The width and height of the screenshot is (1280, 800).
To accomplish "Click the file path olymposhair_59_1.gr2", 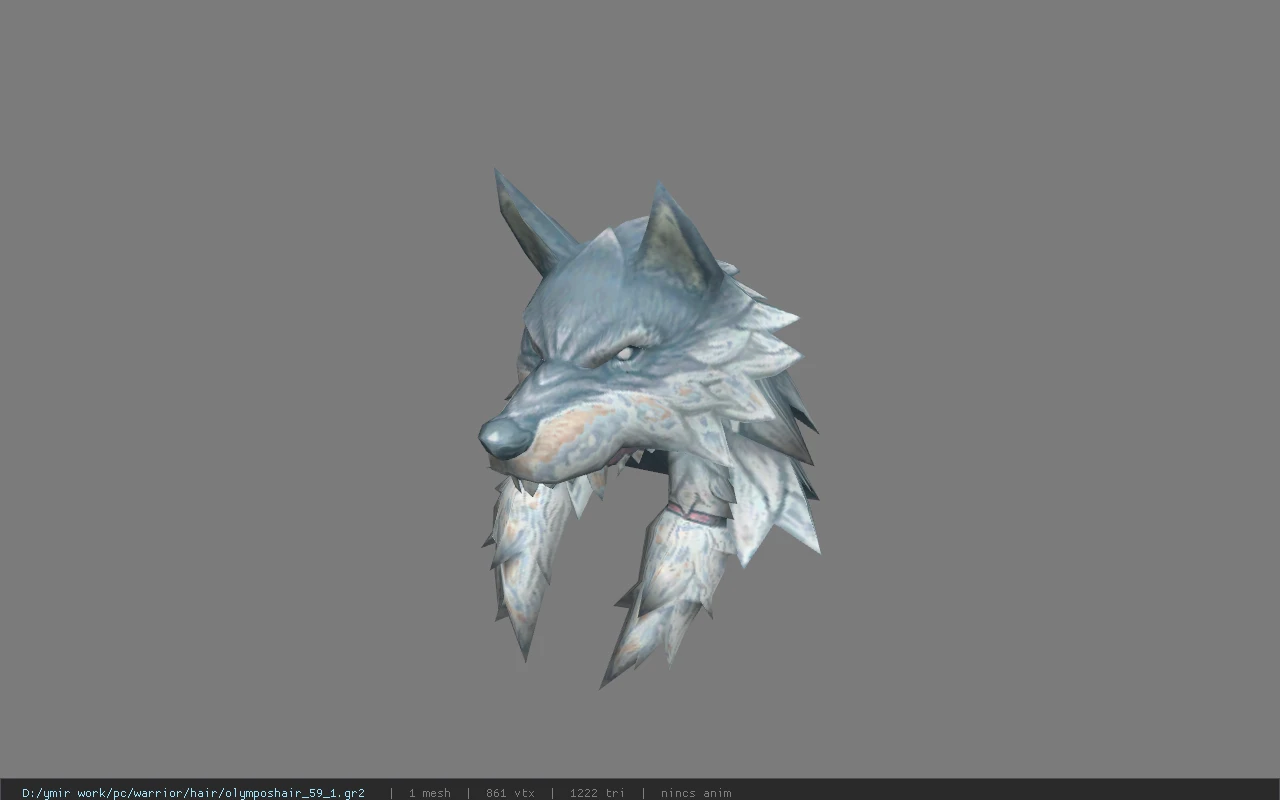I will pyautogui.click(x=193, y=793).
